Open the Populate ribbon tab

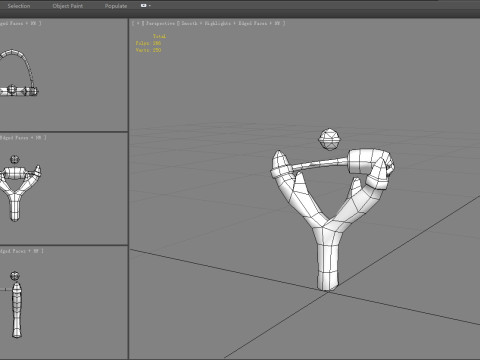pyautogui.click(x=116, y=6)
